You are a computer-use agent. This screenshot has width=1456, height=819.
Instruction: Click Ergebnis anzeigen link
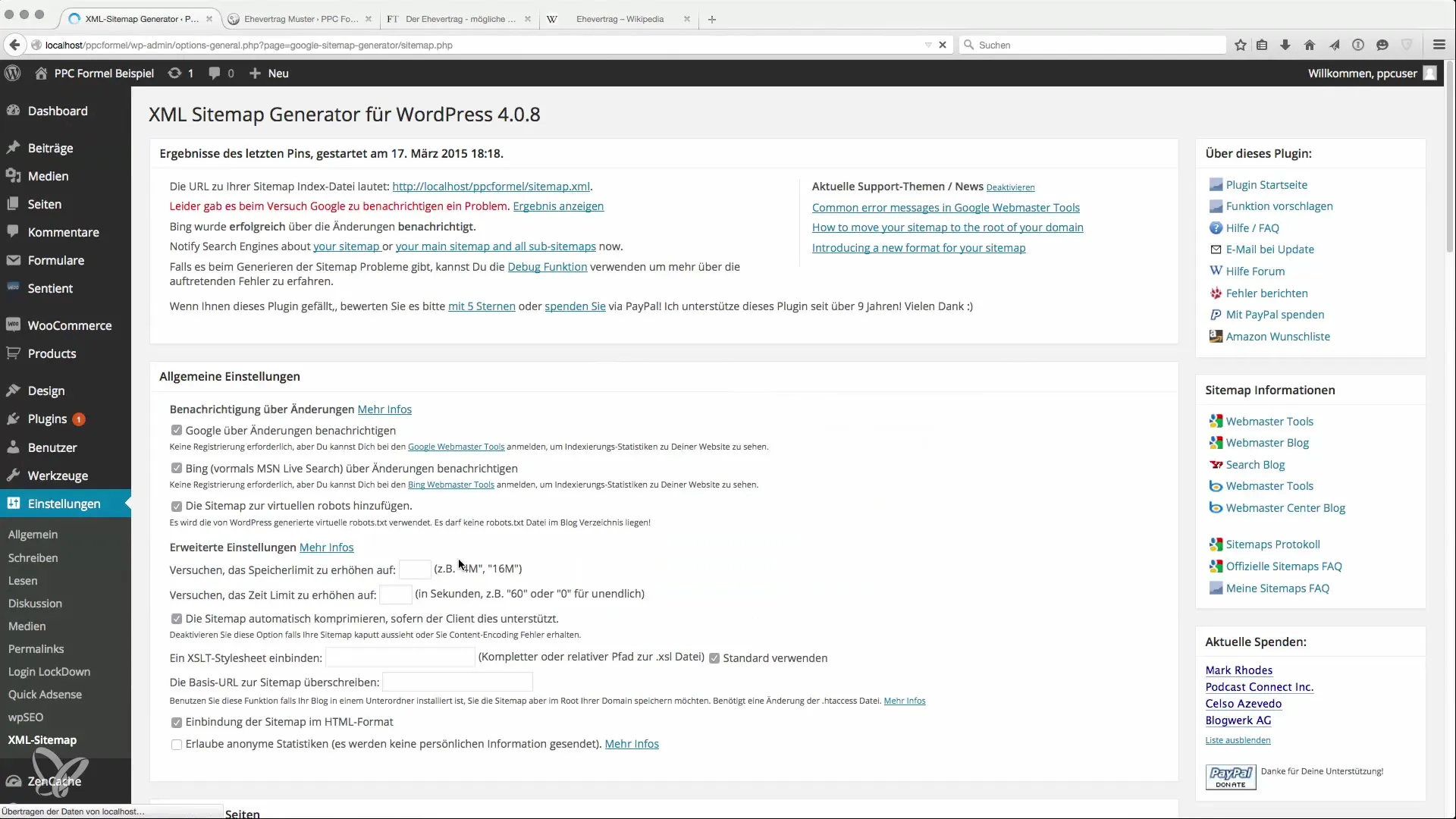tap(558, 206)
